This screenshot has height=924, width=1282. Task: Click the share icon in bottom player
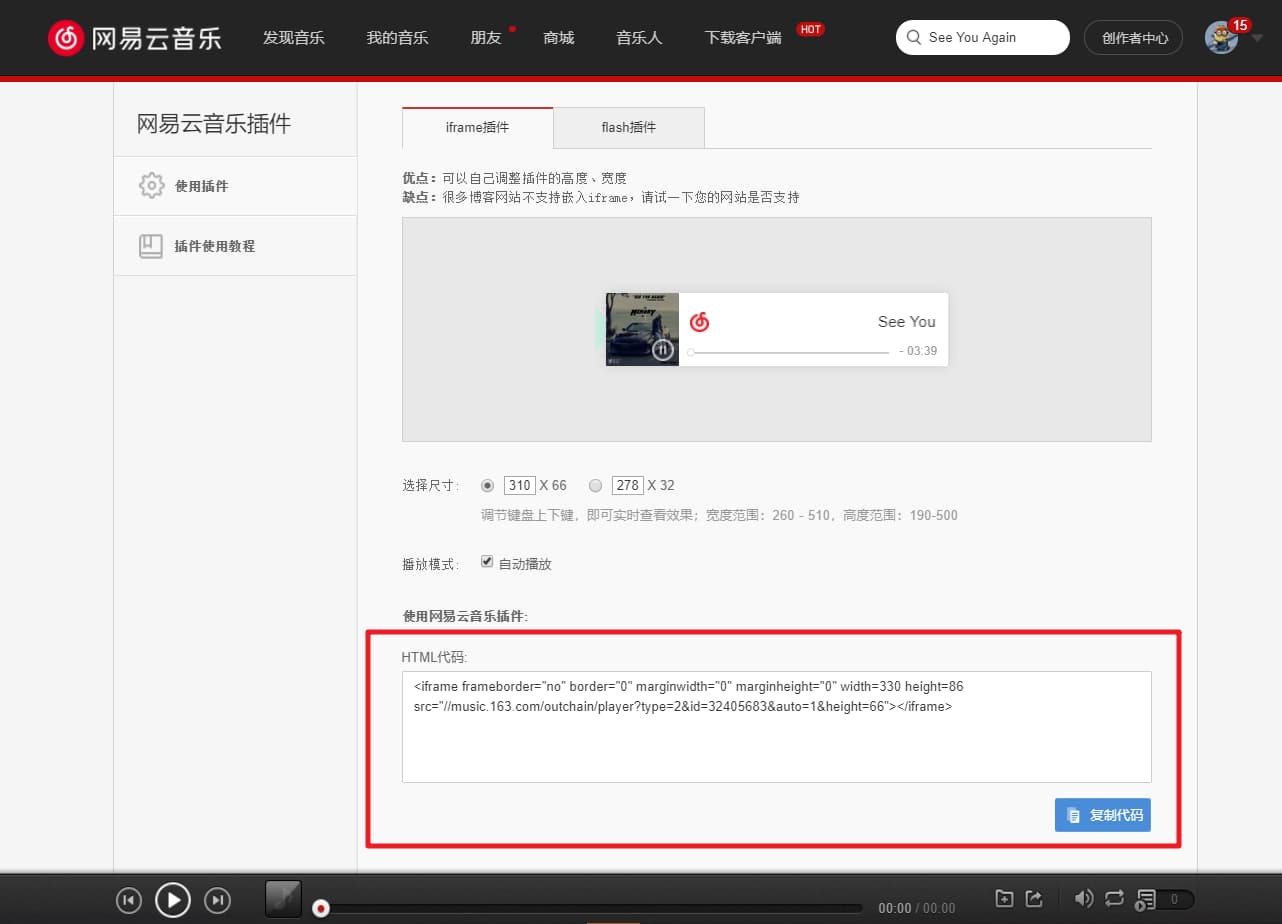click(1035, 898)
